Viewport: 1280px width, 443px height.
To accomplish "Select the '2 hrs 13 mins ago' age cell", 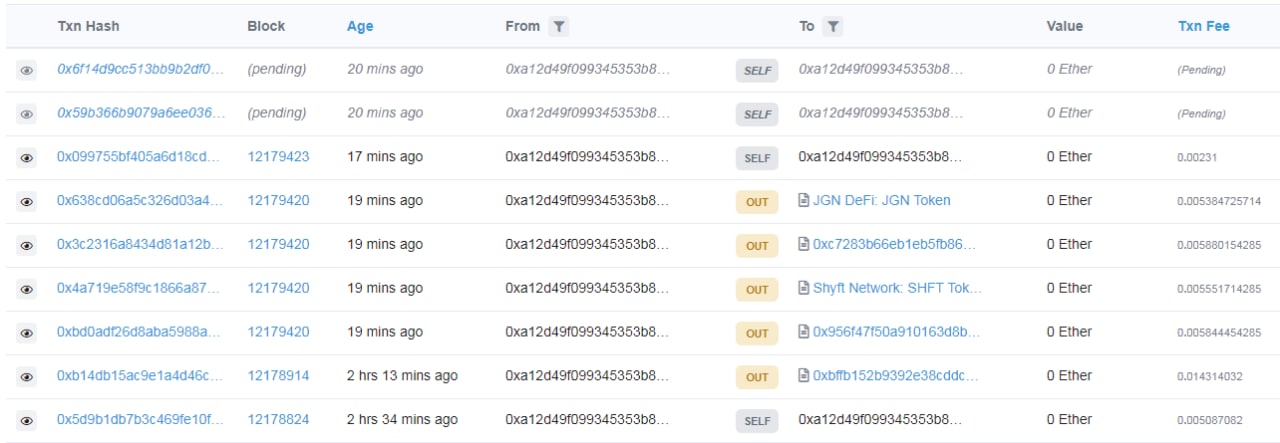I will 402,376.
